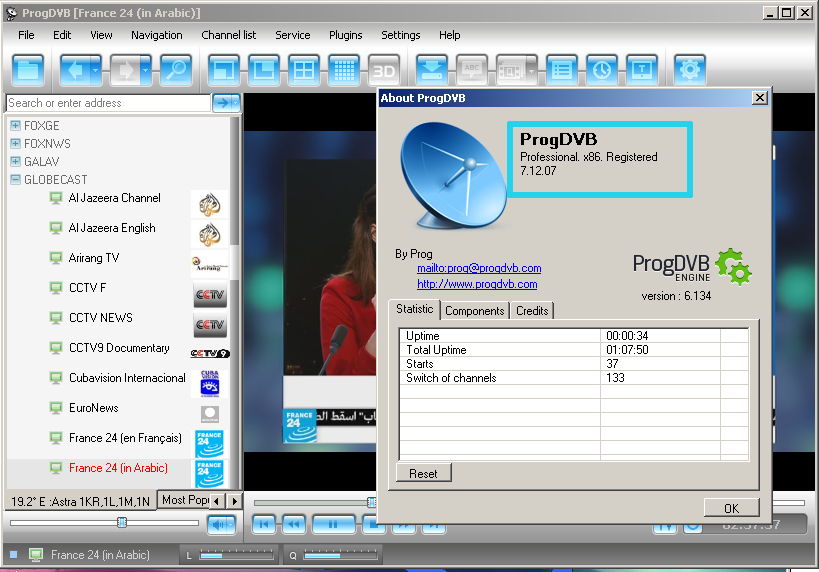The width and height of the screenshot is (819, 572).
Task: Switch to the Credits tab
Action: point(532,311)
